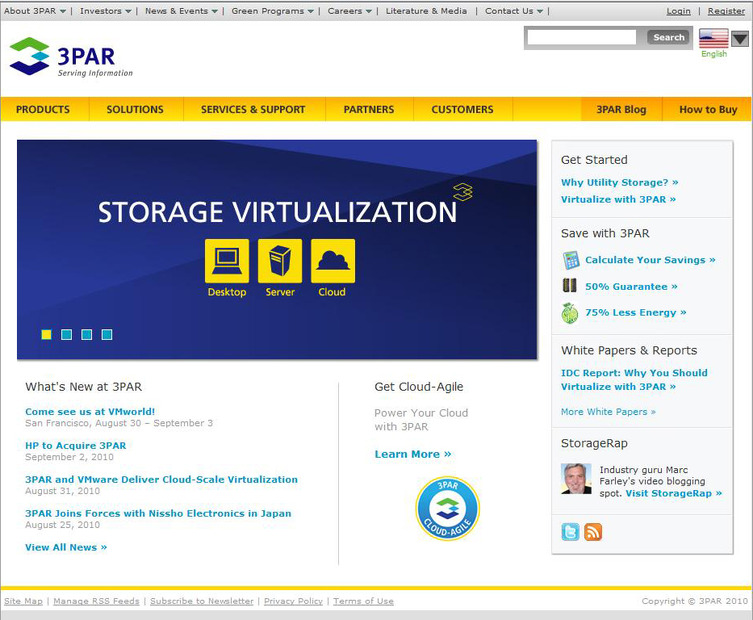Viewport: 753px width, 620px height.
Task: Open the orange RSS feed icon
Action: coord(593,532)
